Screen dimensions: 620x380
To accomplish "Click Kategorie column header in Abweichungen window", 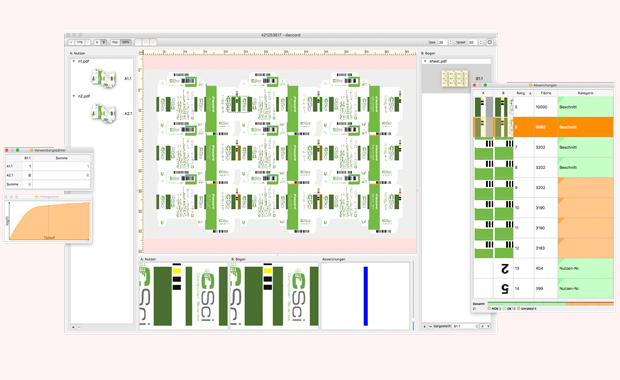I will coord(586,93).
